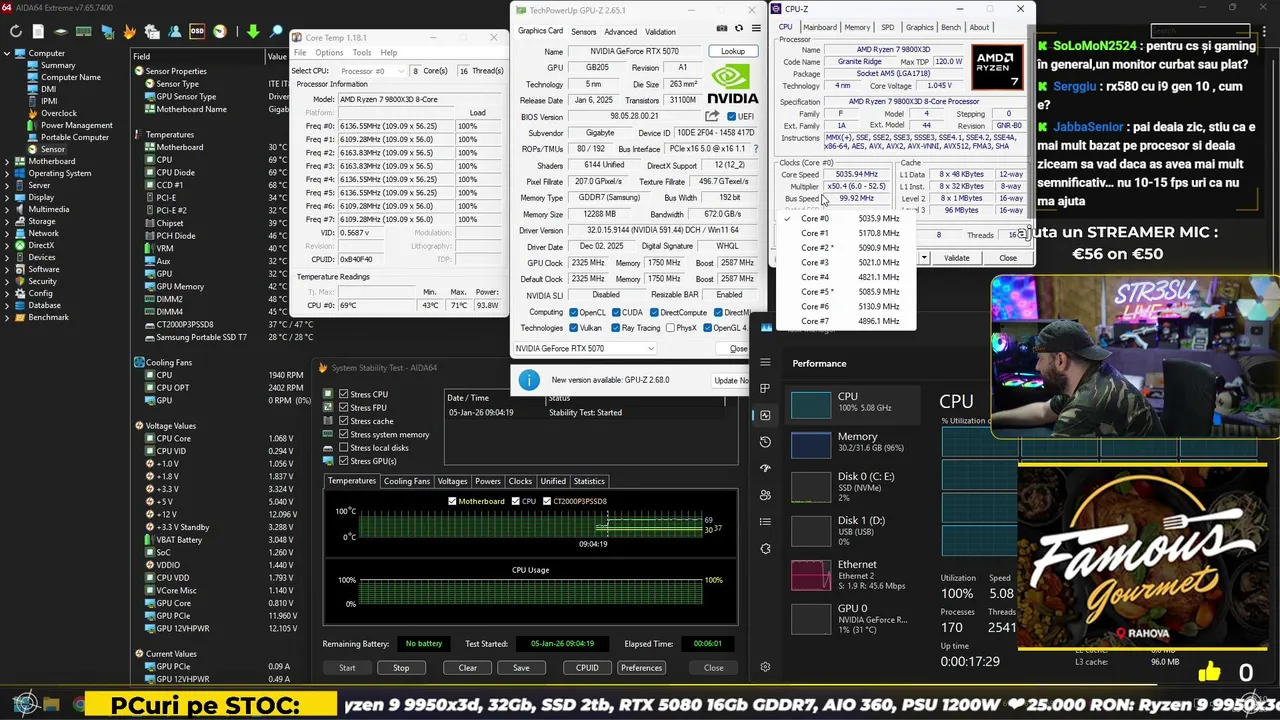Select the Ethernet performance graph thumbnail
1280x720 pixels.
click(x=811, y=575)
